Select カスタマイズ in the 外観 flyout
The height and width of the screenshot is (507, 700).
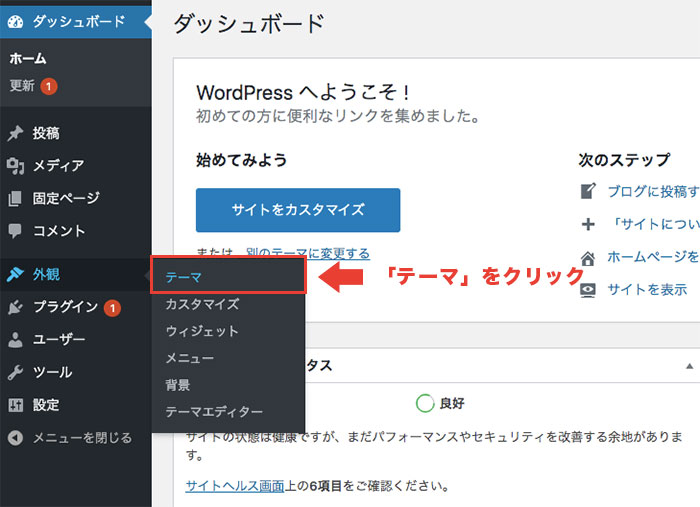pos(202,304)
